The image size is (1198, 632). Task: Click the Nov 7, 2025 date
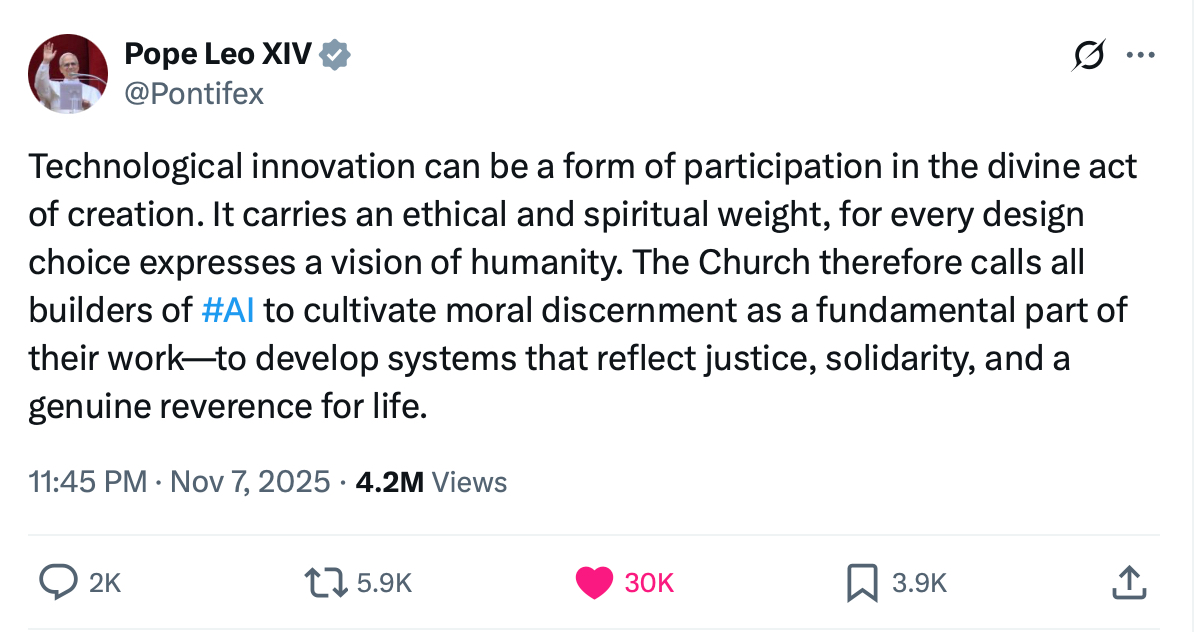coord(250,482)
